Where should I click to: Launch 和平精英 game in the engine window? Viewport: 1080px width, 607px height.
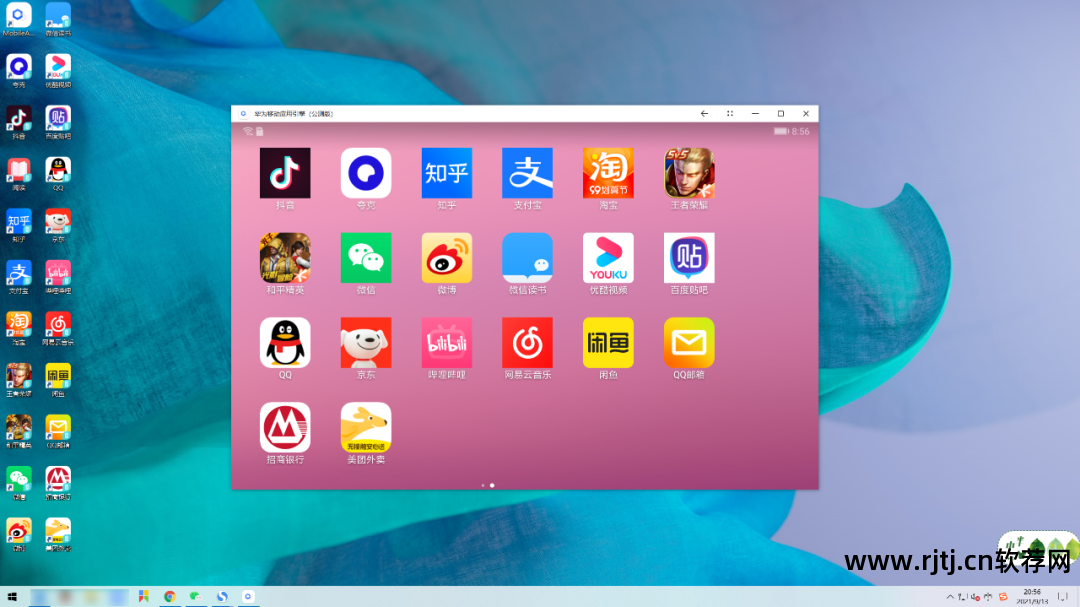coord(284,258)
